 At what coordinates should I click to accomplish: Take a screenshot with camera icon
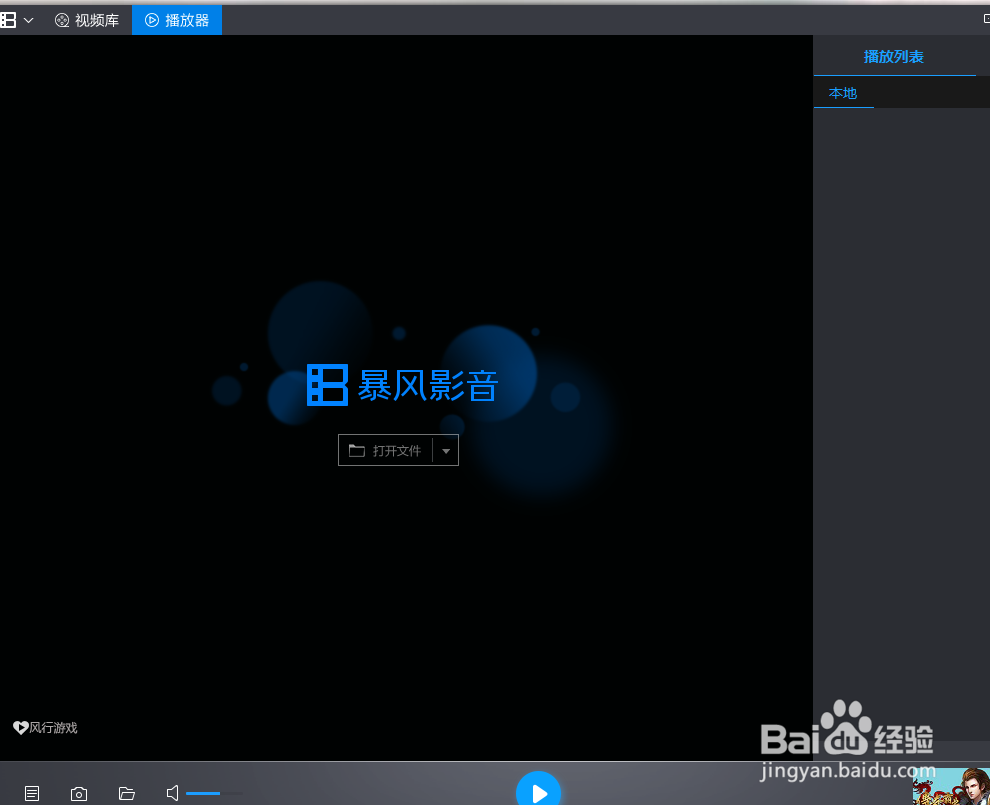click(79, 794)
